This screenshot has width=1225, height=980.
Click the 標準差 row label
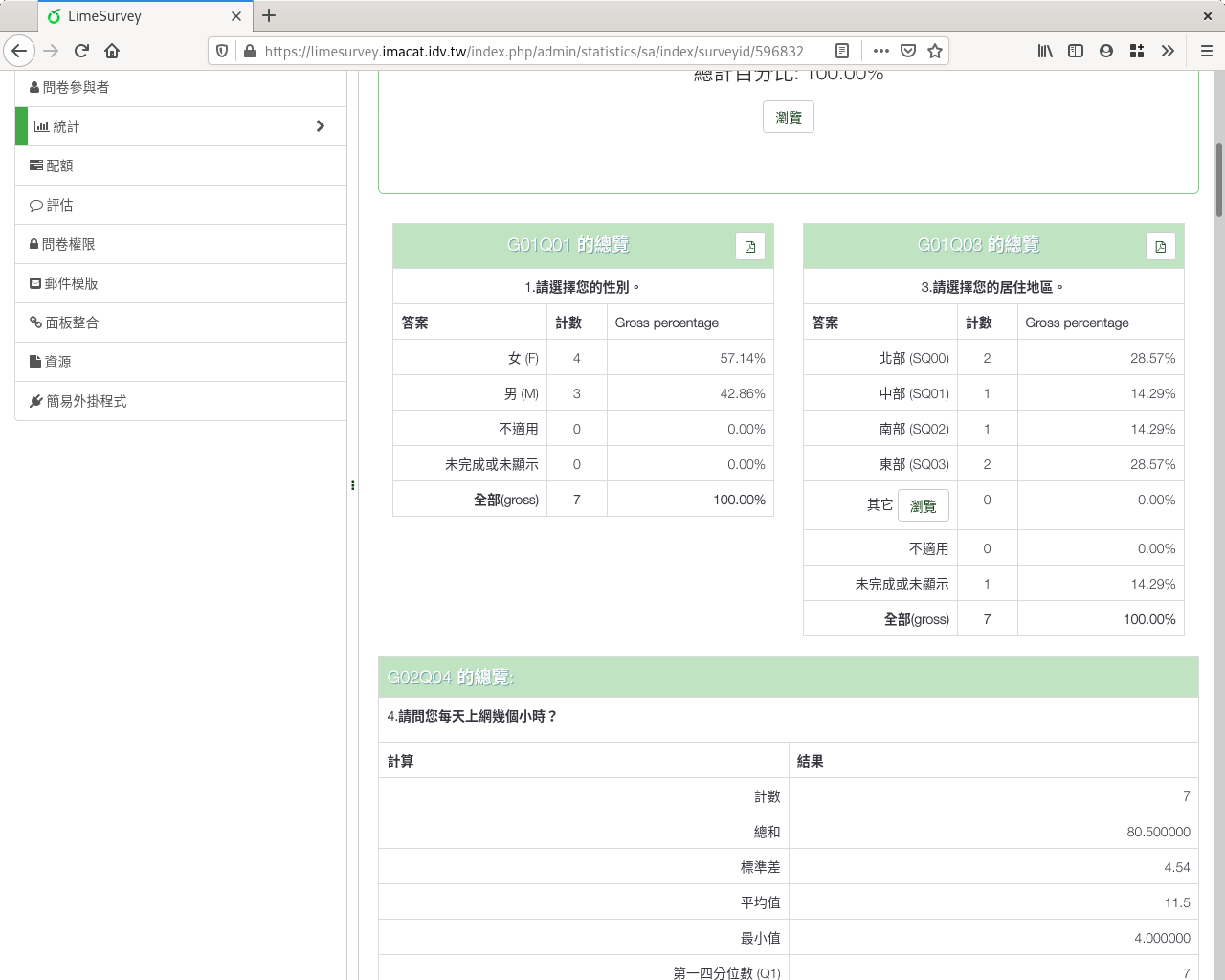point(760,867)
